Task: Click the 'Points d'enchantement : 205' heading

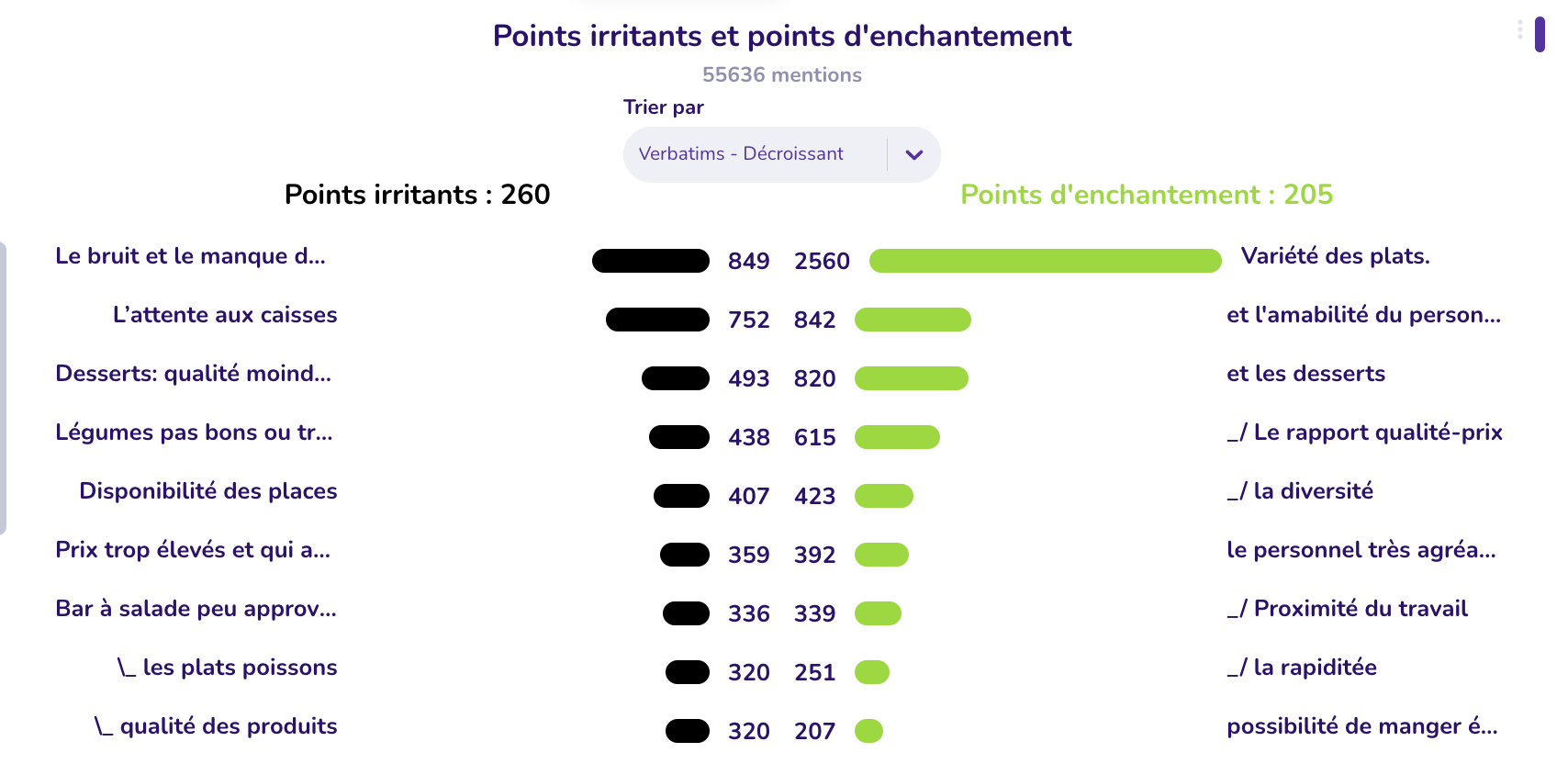Action: pyautogui.click(x=1147, y=195)
